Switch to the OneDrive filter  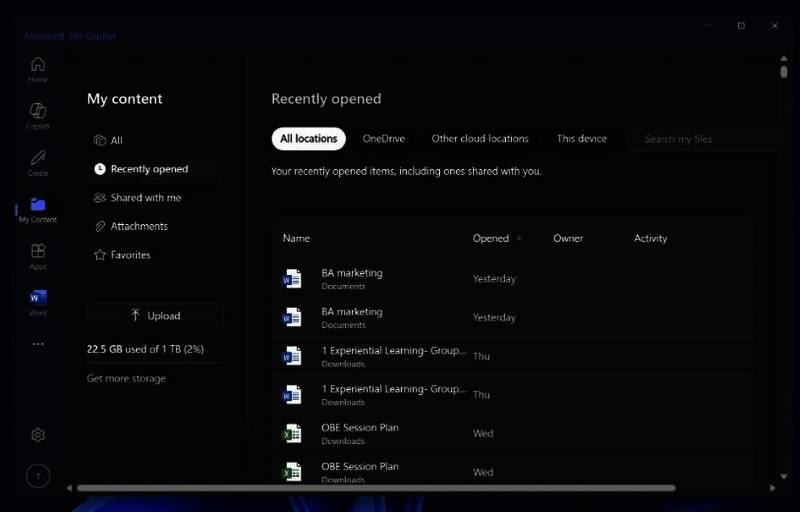click(x=383, y=139)
